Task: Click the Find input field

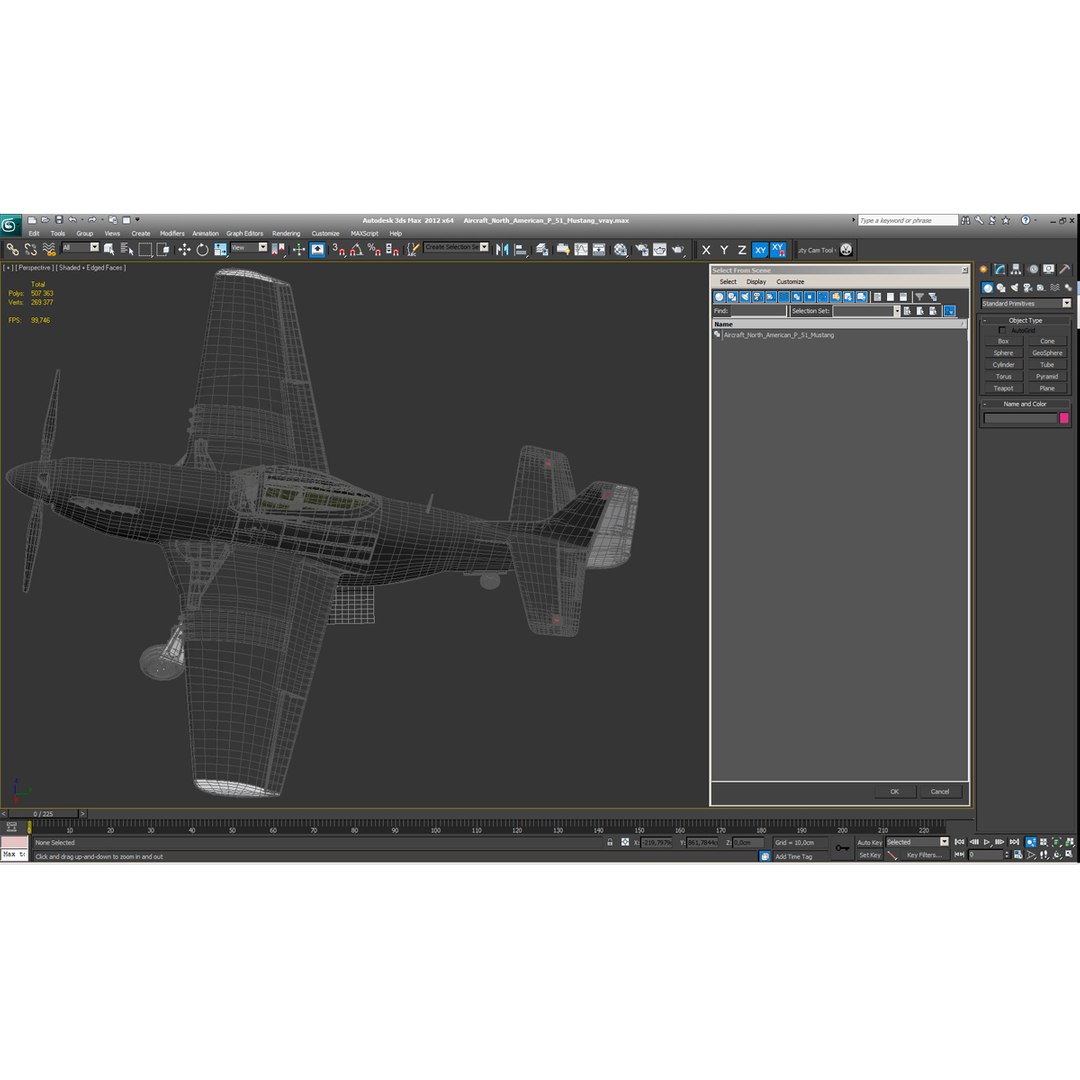Action: (758, 311)
